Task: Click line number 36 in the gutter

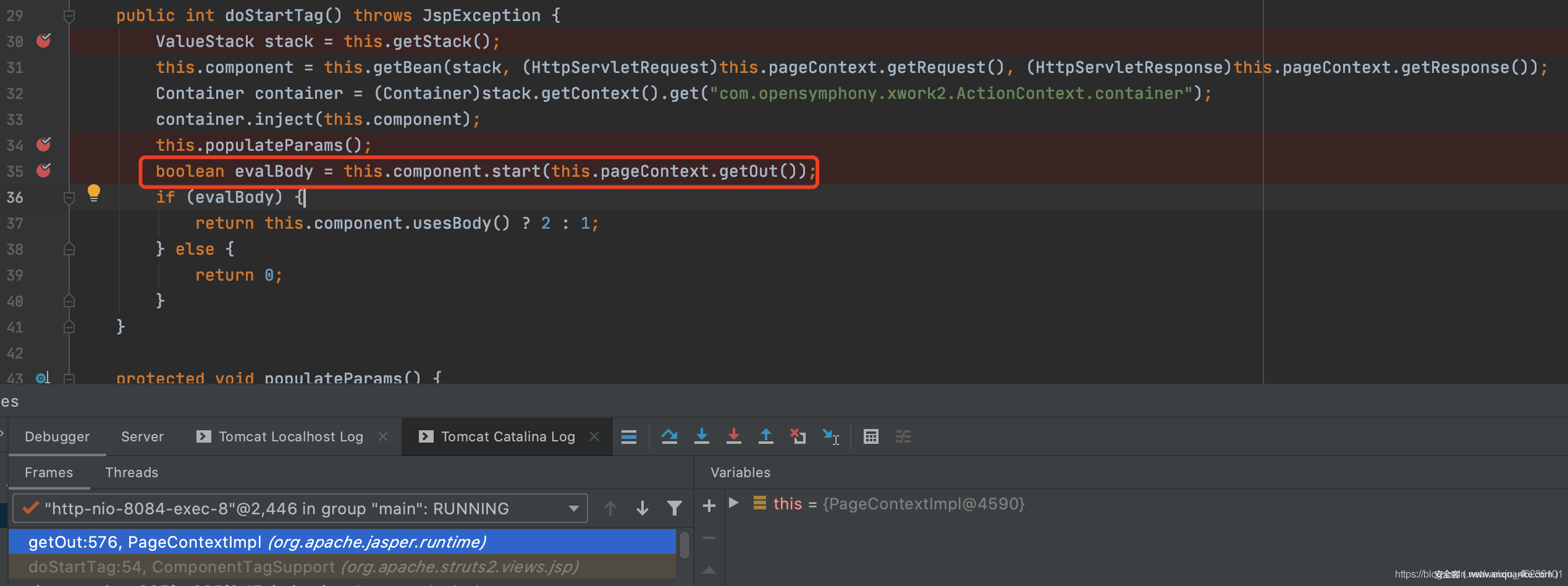Action: click(15, 197)
